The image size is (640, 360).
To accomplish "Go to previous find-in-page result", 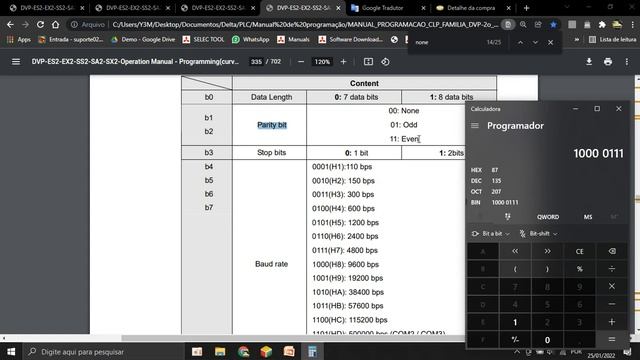I will pyautogui.click(x=520, y=42).
